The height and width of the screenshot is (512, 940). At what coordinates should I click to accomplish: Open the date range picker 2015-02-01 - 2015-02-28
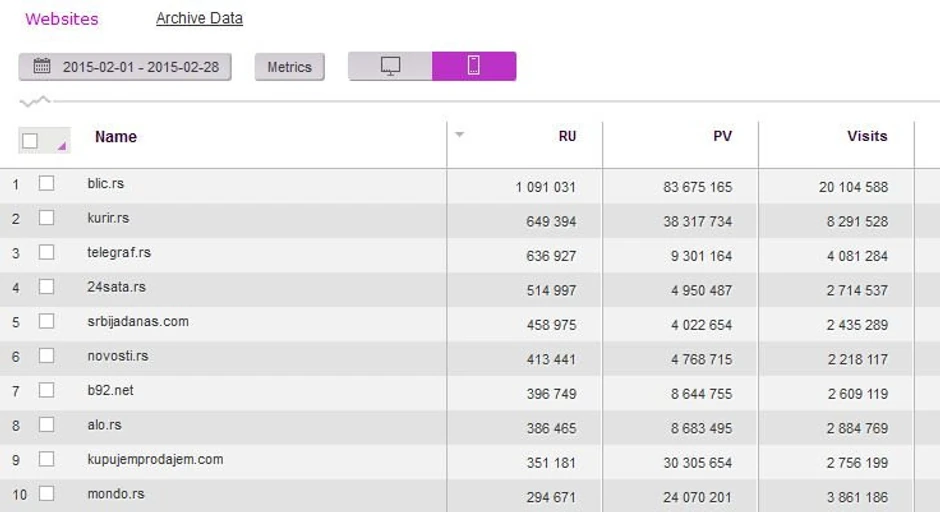tap(125, 67)
